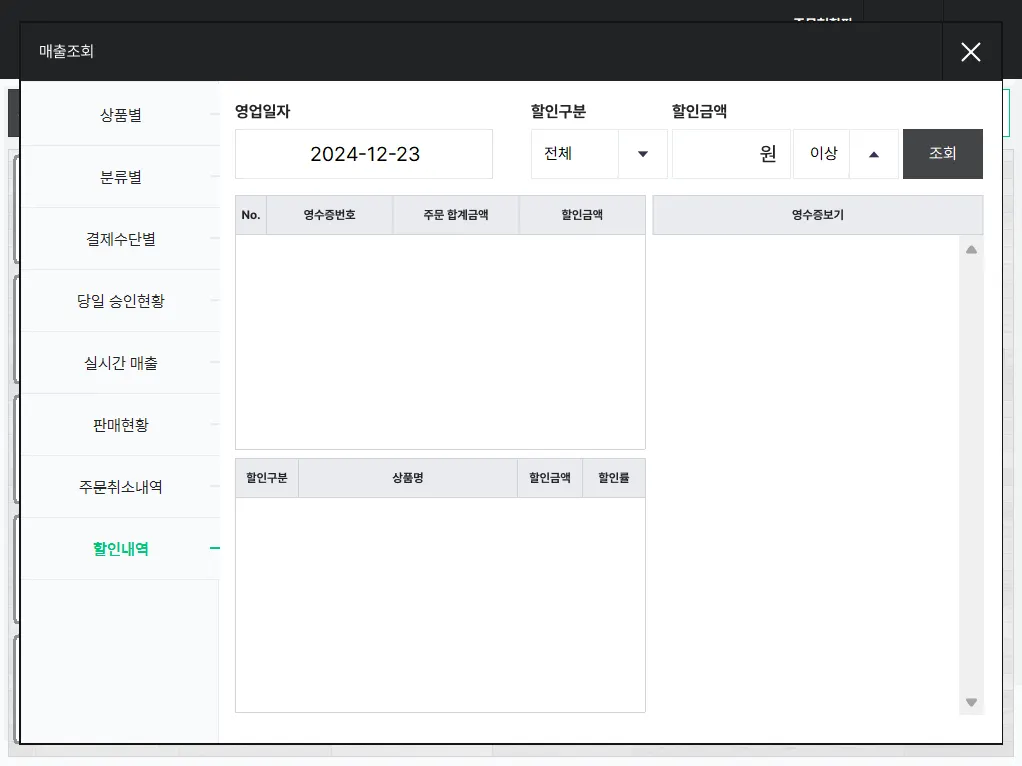Click the 영수증번호 column header
1022x766 pixels.
tap(329, 215)
